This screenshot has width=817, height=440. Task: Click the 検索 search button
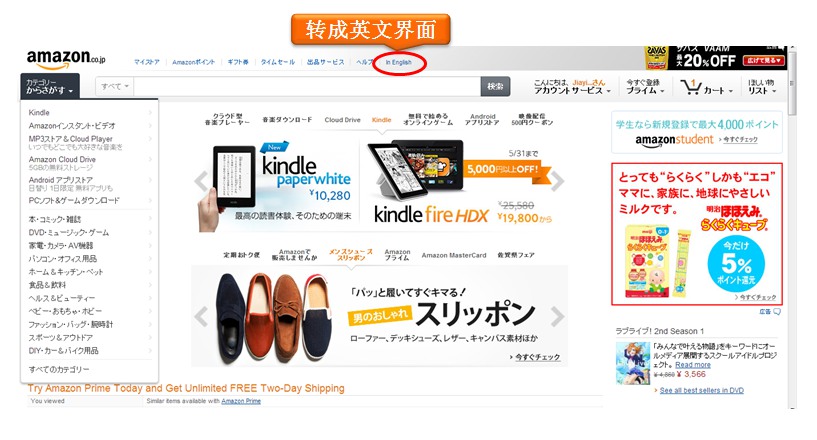(x=495, y=87)
